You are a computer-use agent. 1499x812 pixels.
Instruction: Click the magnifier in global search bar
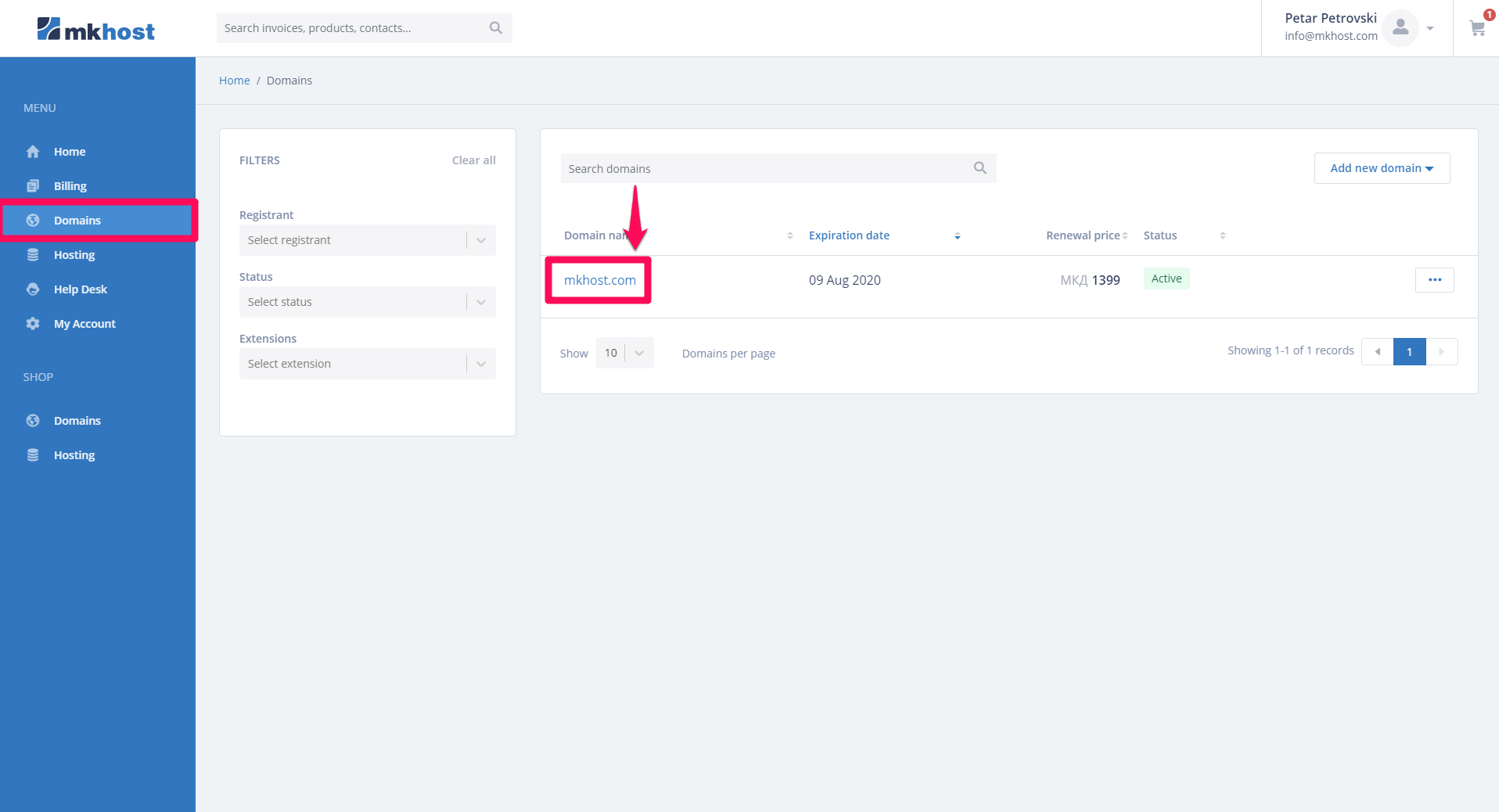495,28
